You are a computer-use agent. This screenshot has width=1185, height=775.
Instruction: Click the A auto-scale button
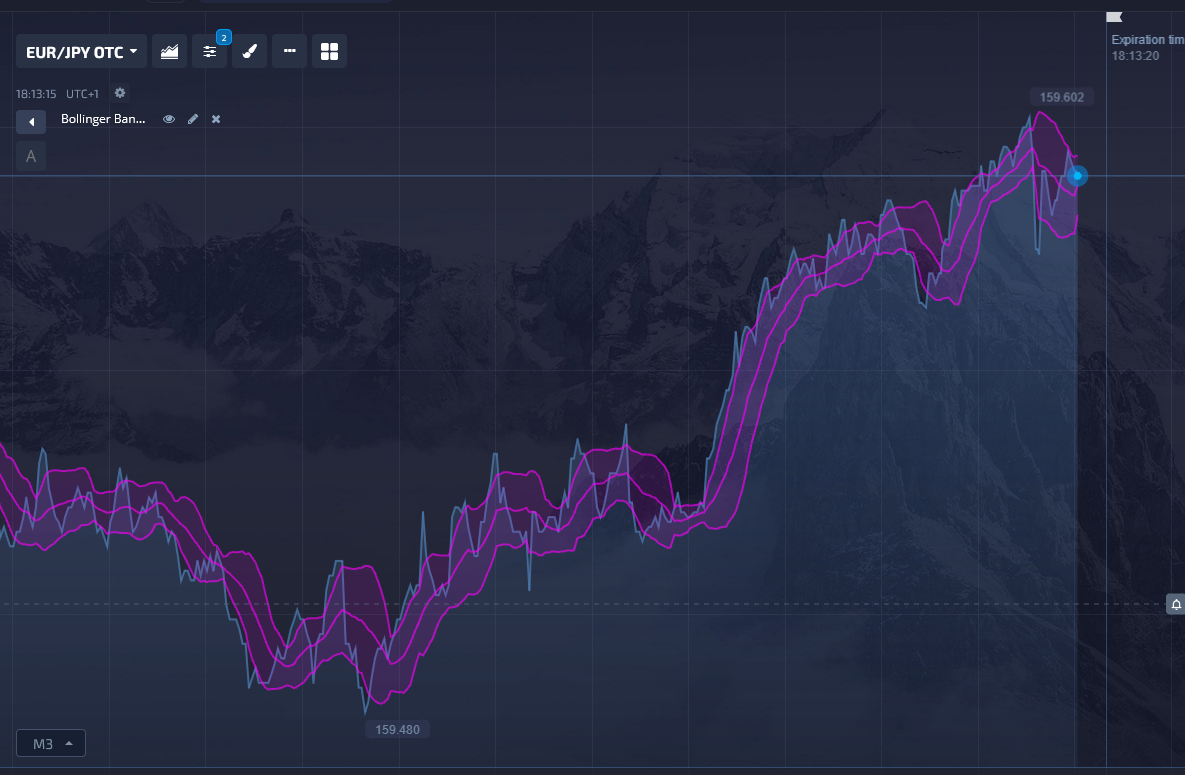(31, 156)
